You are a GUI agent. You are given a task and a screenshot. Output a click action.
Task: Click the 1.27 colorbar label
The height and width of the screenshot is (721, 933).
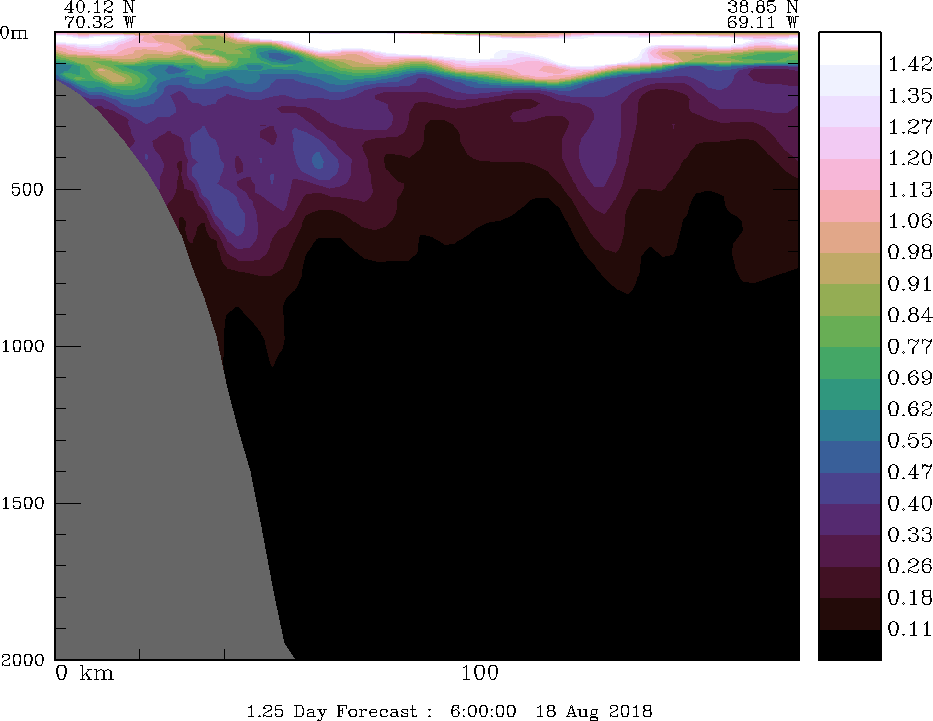coord(910,127)
